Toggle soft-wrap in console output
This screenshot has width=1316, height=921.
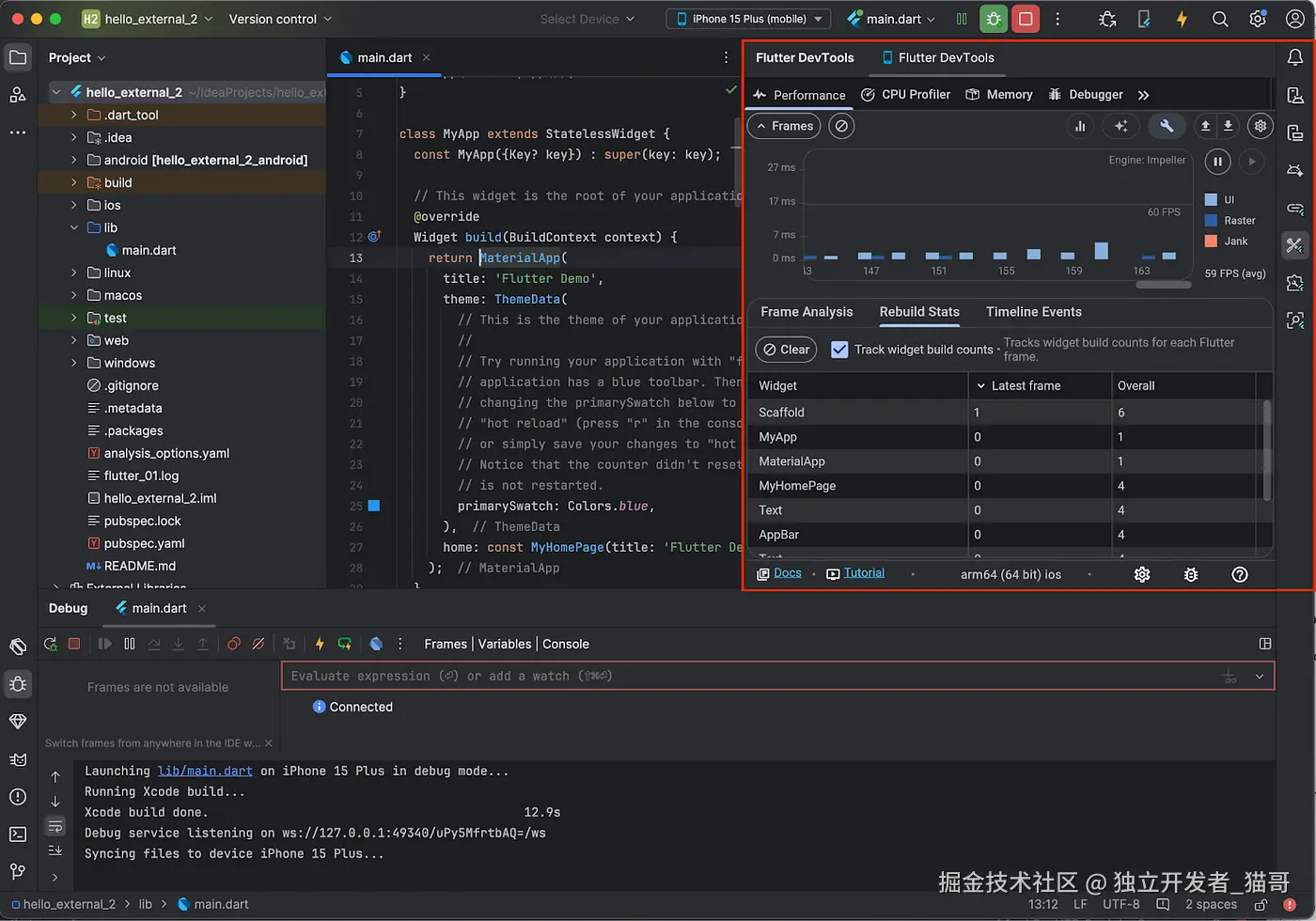coord(55,826)
